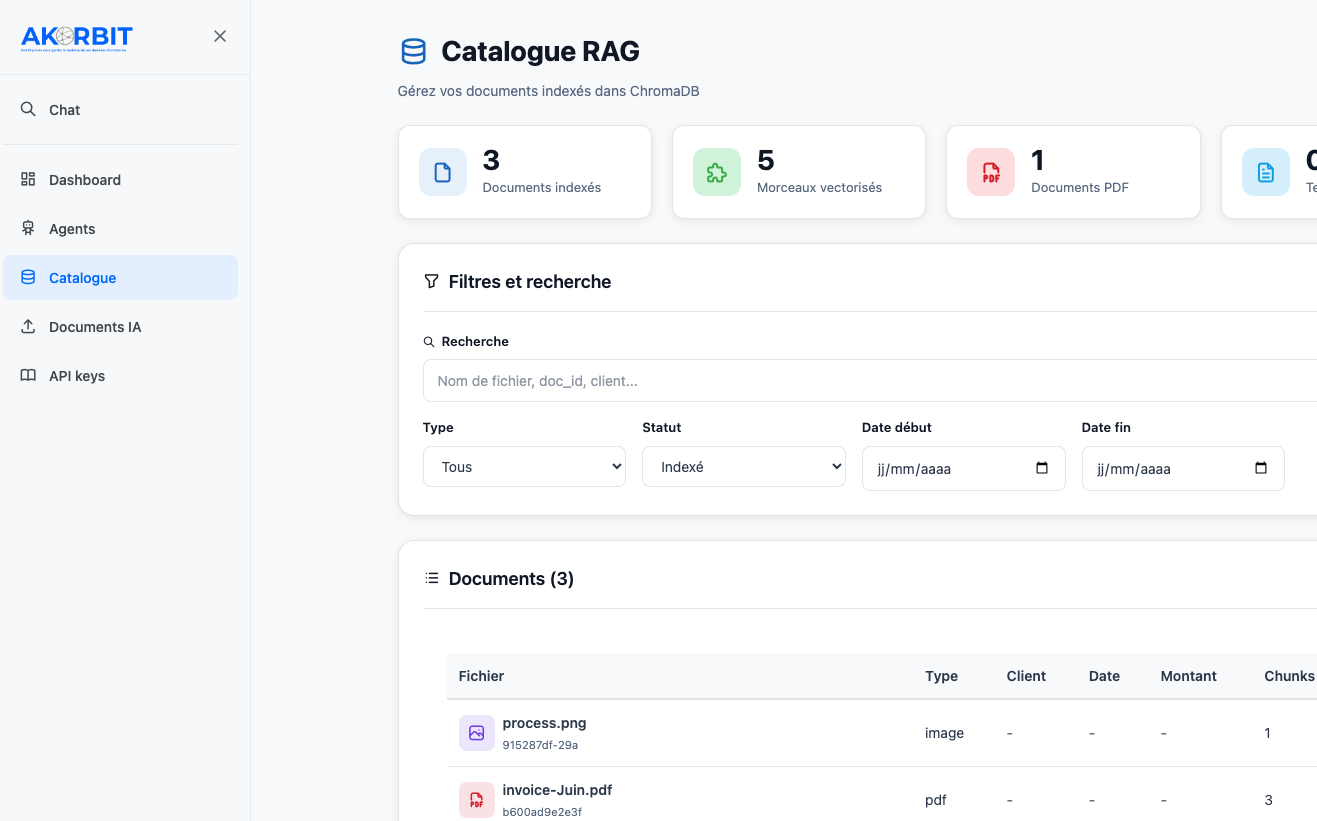This screenshot has width=1317, height=821.
Task: Open the Agents section
Action: (72, 229)
